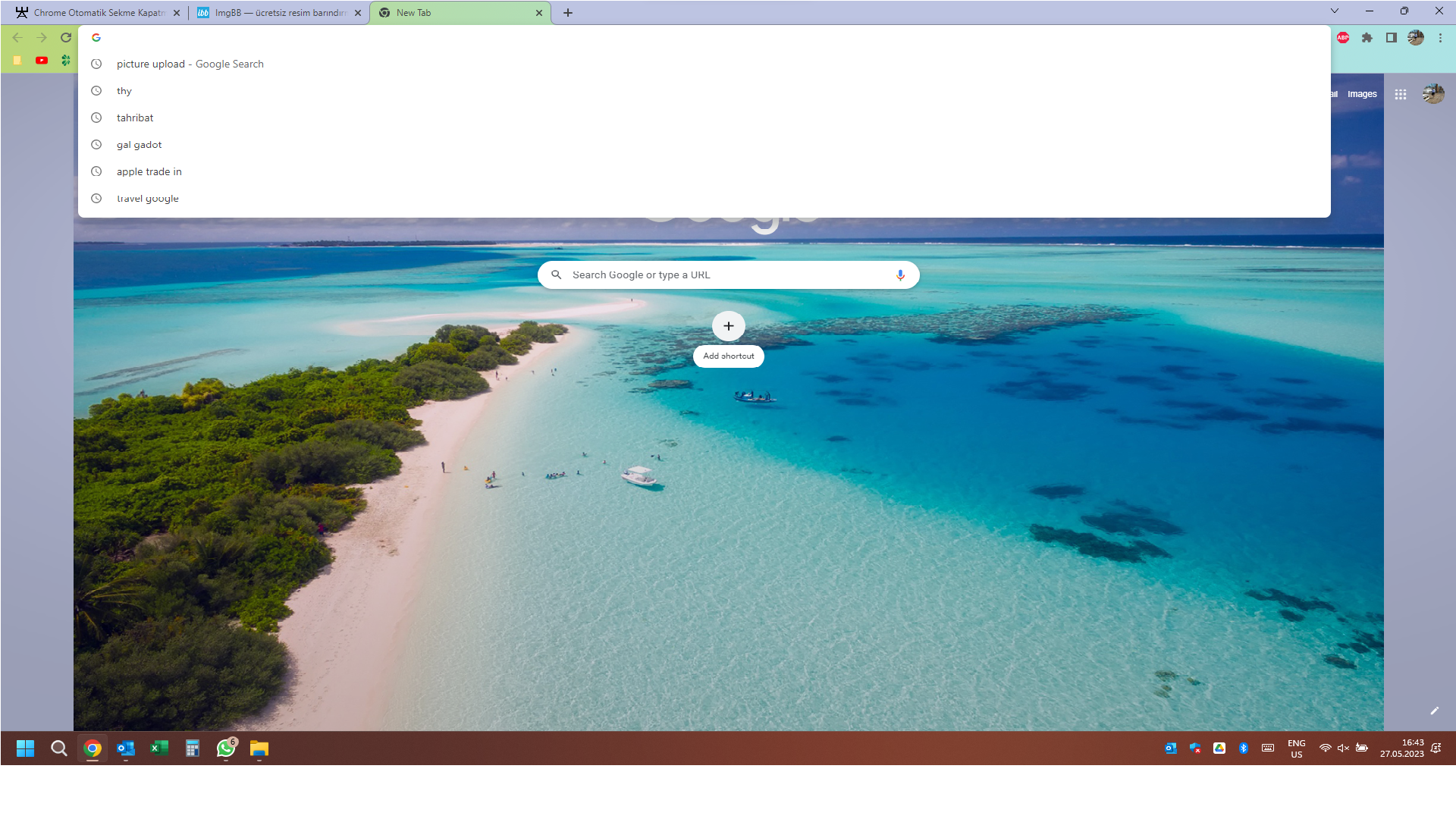Open the yellow note bookmark icon
This screenshot has height=819, width=1456.
(x=17, y=60)
